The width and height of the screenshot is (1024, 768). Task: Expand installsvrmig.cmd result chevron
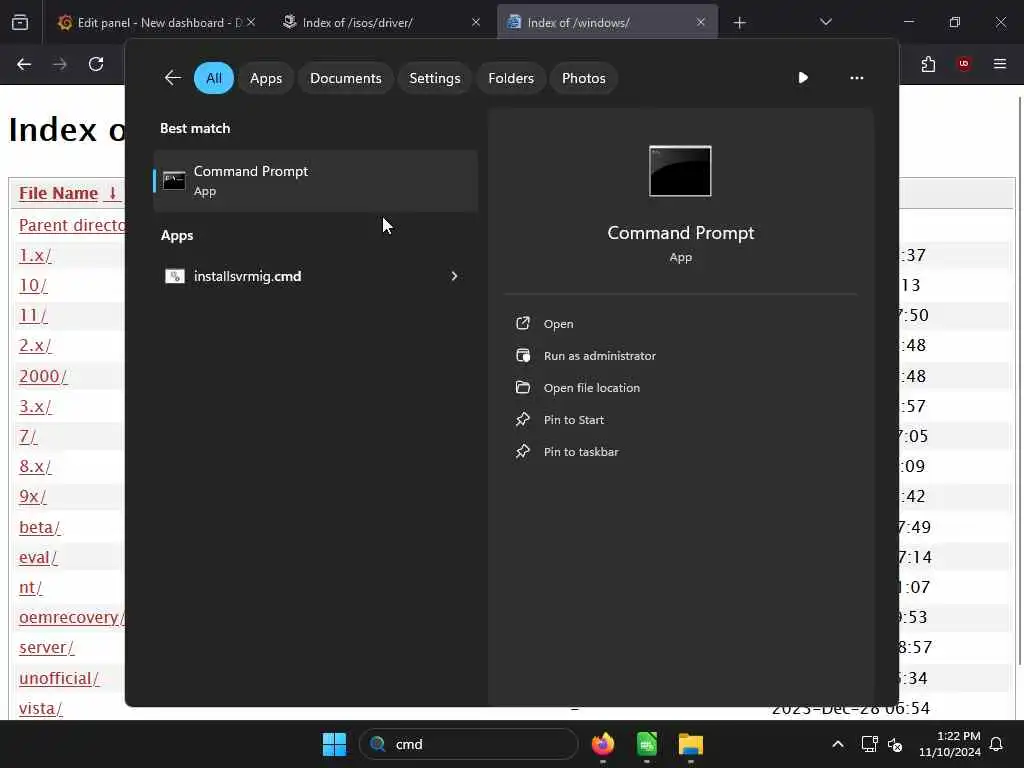pos(455,276)
